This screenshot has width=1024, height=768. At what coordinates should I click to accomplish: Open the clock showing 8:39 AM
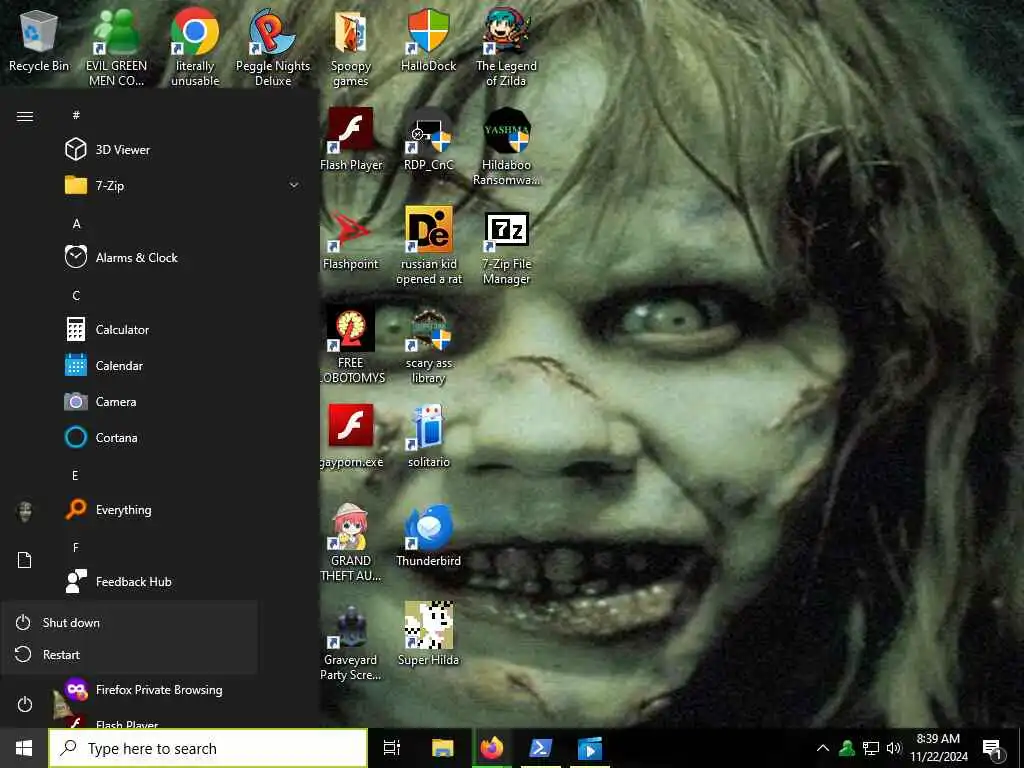[938, 748]
